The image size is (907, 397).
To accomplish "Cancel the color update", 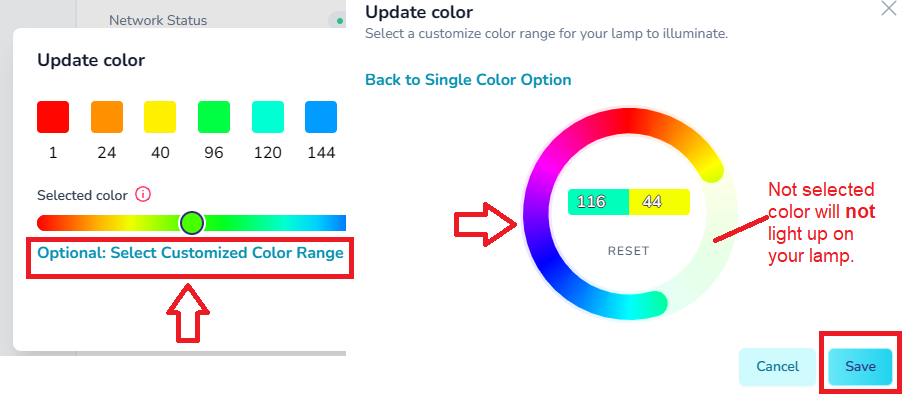I will (x=777, y=366).
